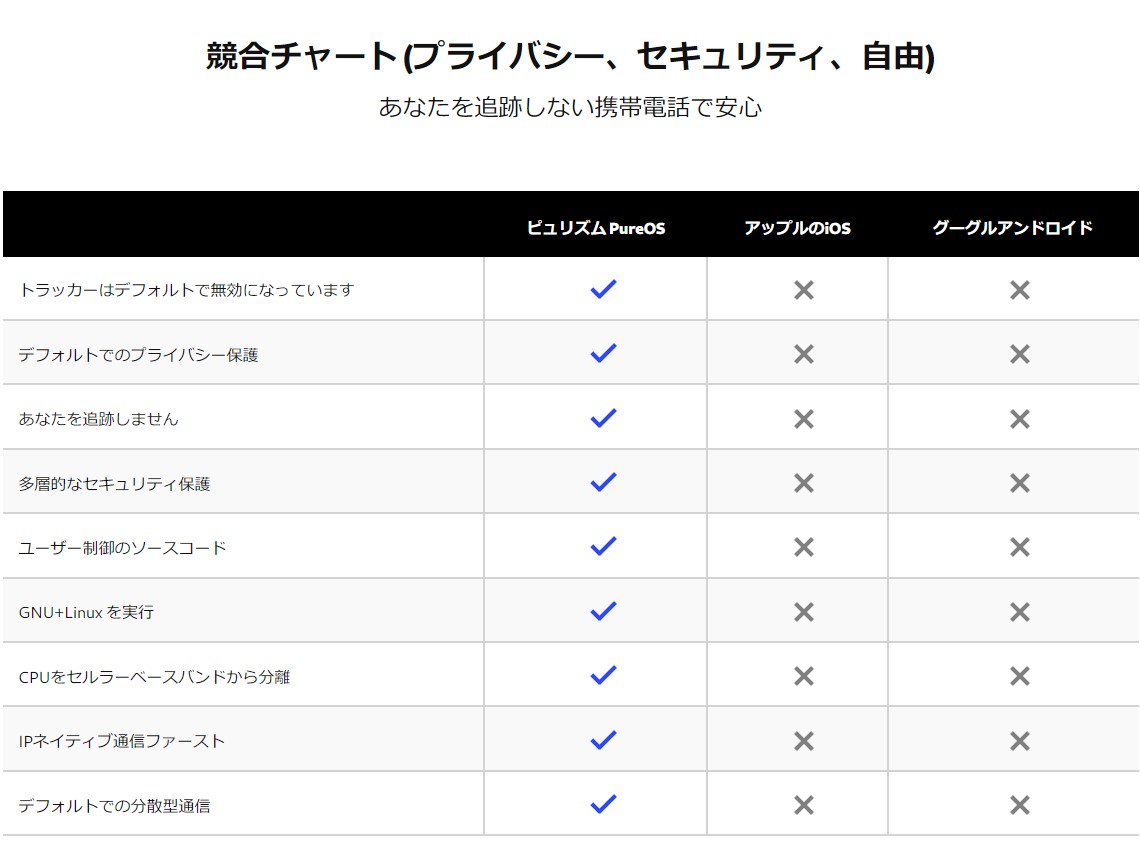Click Android cross in デフォルトでの分散型通信 row
Image resolution: width=1140 pixels, height=863 pixels.
coord(1019,805)
